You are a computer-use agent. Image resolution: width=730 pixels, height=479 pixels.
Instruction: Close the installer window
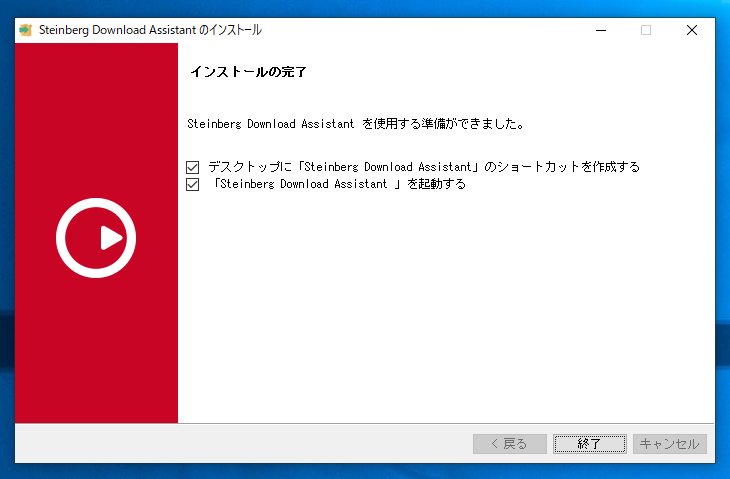click(692, 30)
